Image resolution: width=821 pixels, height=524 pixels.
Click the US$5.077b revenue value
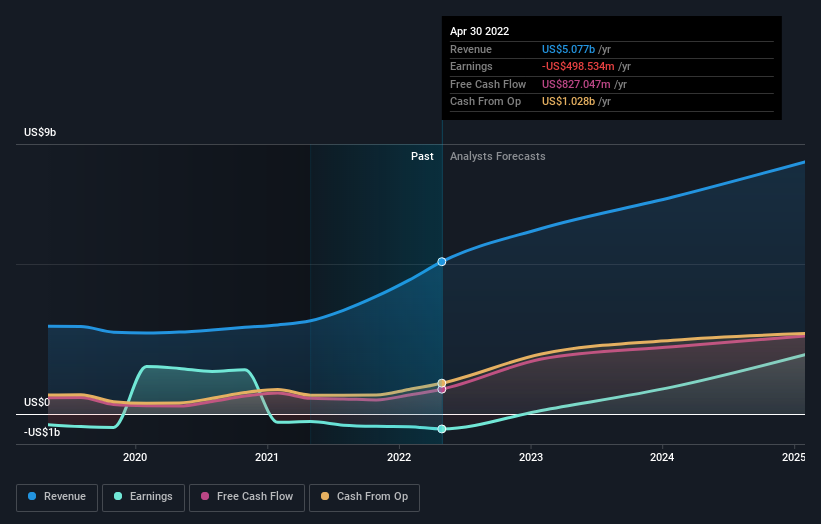(x=568, y=49)
